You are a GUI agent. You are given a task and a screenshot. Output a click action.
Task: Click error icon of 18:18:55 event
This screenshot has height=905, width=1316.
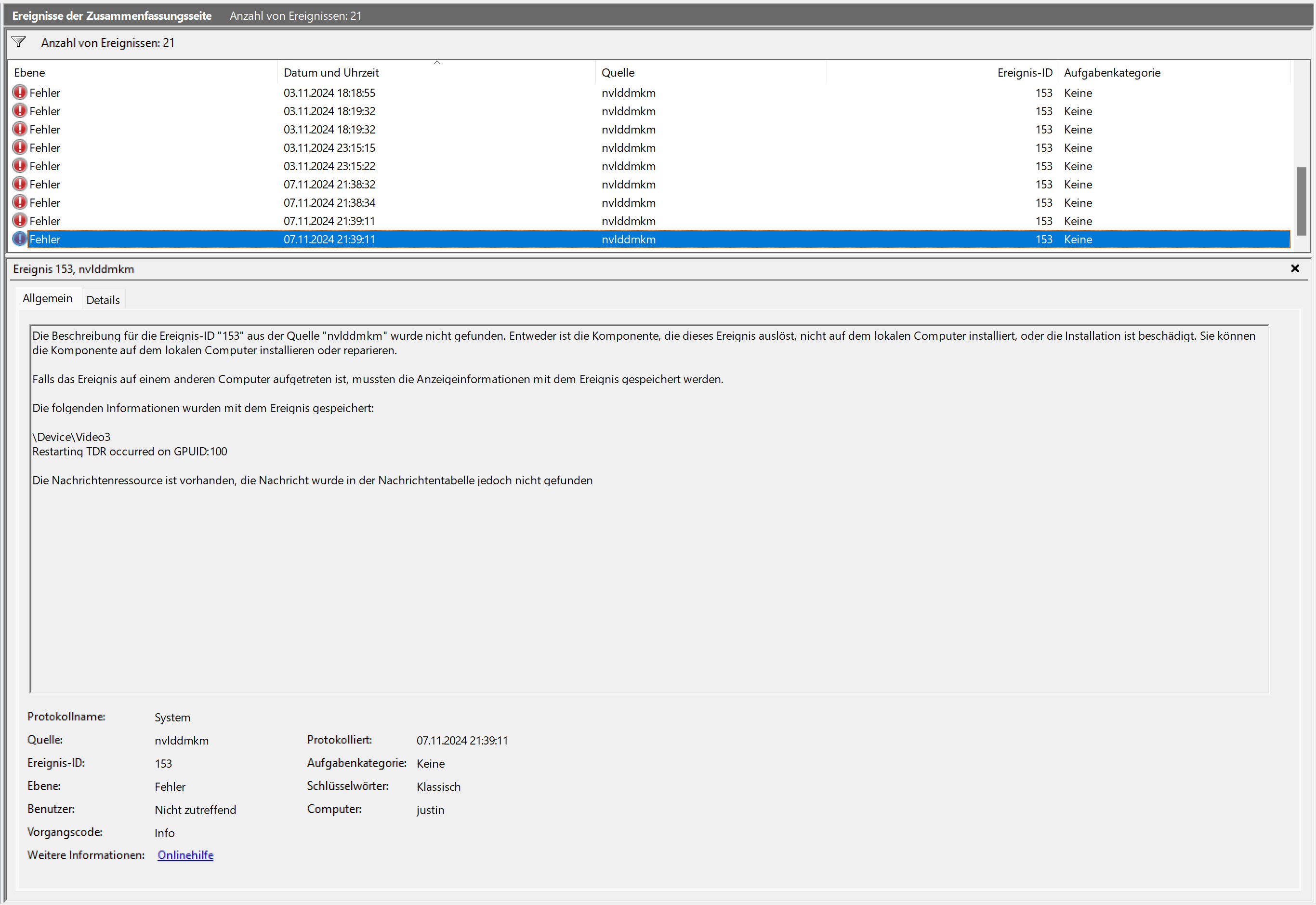point(20,93)
